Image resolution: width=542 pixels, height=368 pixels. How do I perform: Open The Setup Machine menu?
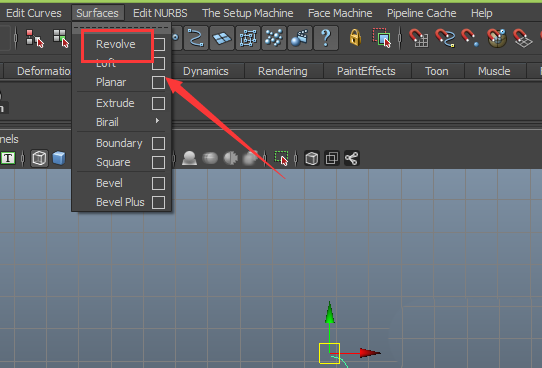[247, 13]
